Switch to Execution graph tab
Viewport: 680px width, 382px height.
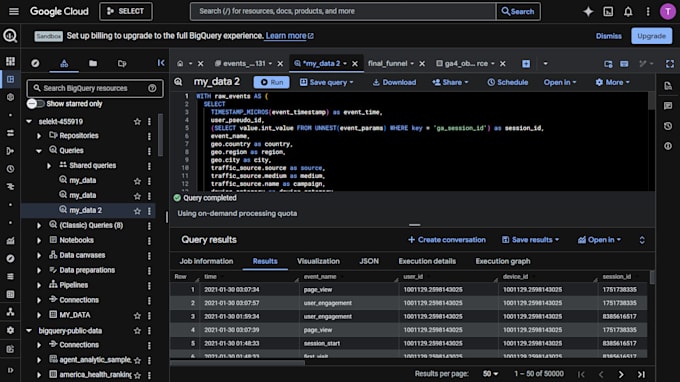[x=503, y=261]
